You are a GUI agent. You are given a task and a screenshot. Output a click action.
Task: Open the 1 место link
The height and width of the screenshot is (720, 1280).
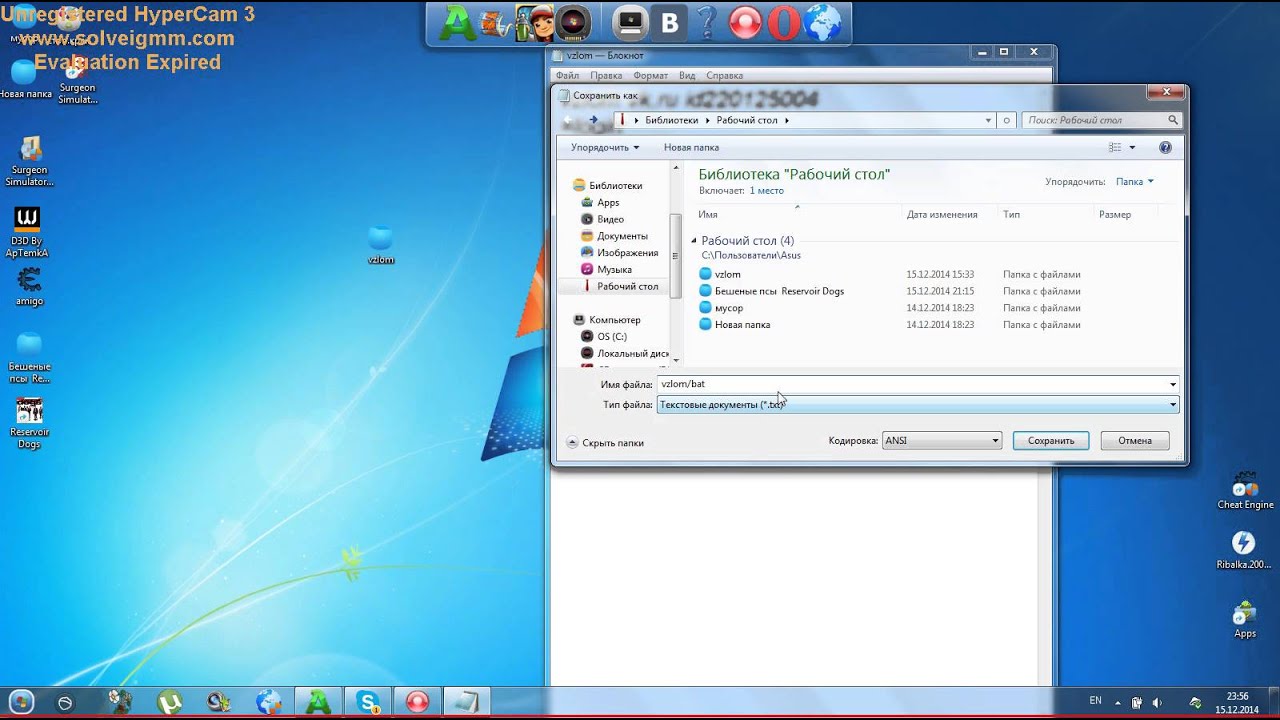(x=766, y=190)
